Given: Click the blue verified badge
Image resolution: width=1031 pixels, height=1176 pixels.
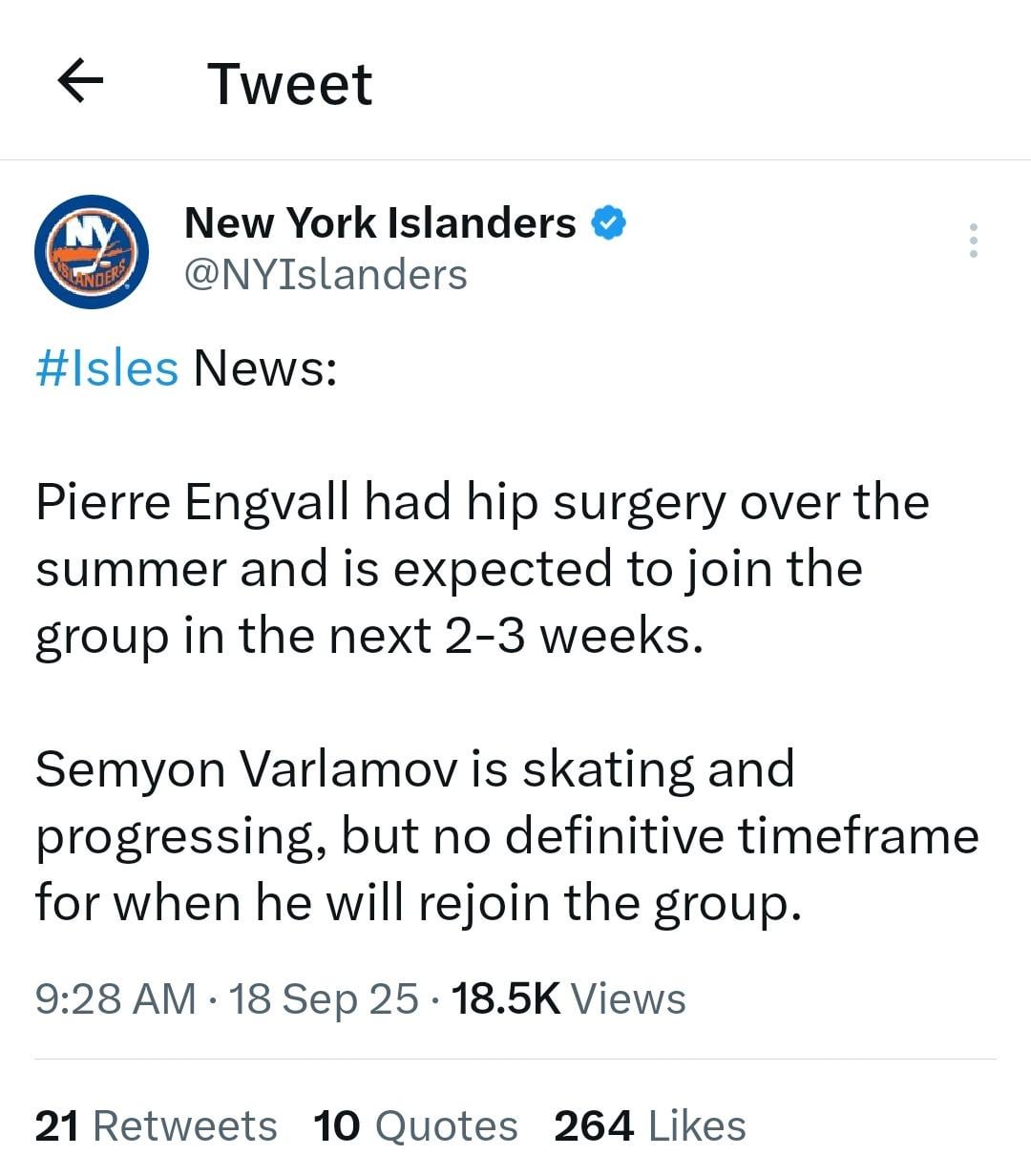Looking at the screenshot, I should point(608,223).
